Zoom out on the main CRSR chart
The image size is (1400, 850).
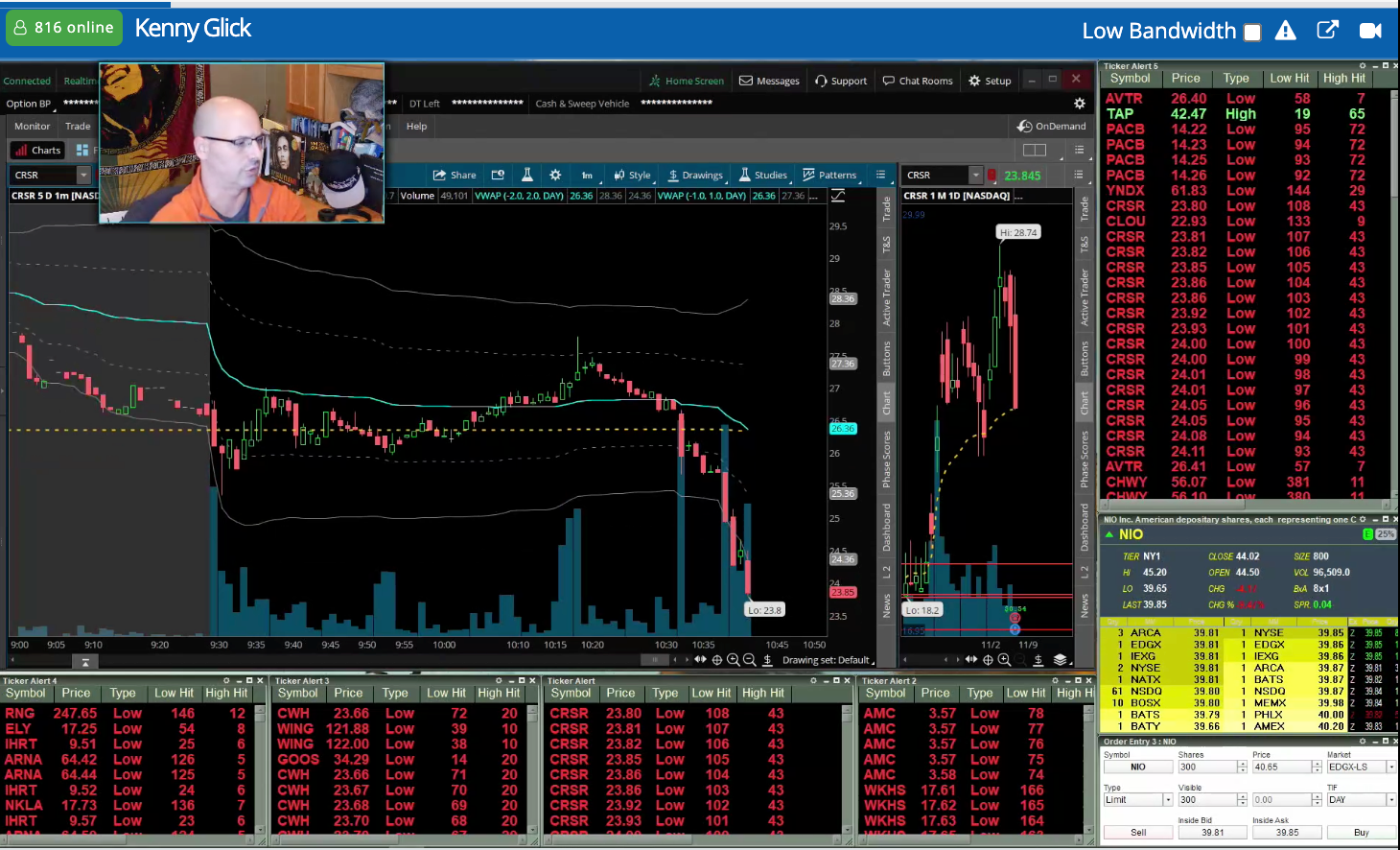750,660
